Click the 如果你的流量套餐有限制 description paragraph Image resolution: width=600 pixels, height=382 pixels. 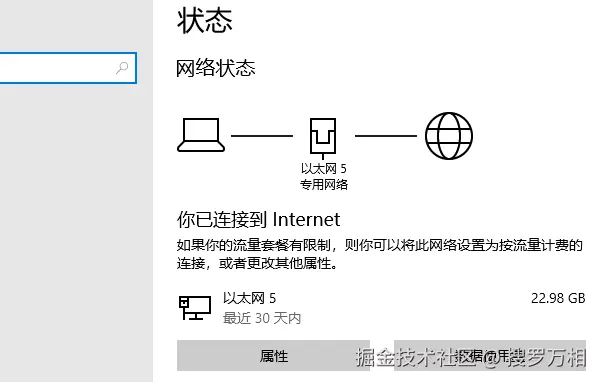point(380,254)
